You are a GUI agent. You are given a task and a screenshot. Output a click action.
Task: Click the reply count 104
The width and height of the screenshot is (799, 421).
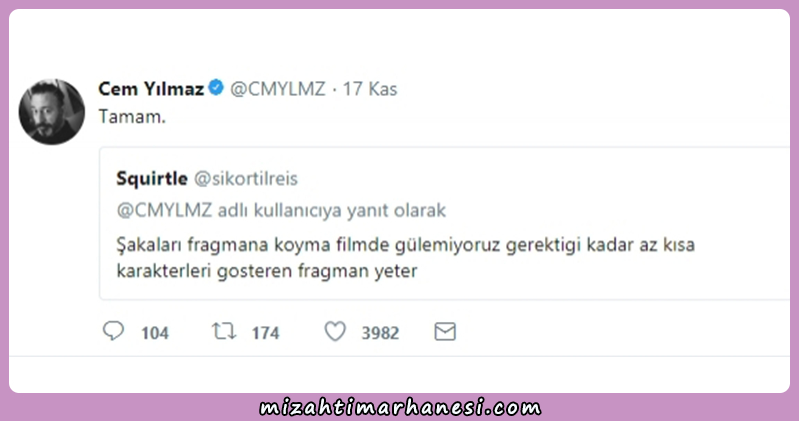click(x=155, y=333)
